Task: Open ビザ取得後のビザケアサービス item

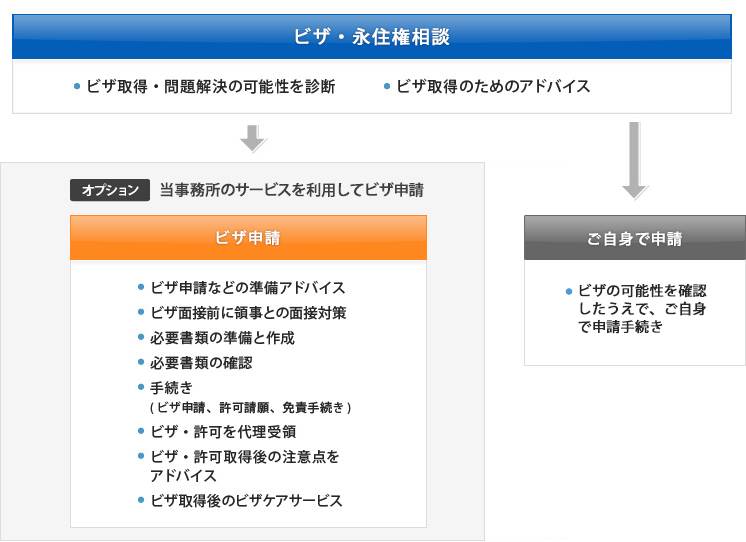Action: tap(246, 500)
